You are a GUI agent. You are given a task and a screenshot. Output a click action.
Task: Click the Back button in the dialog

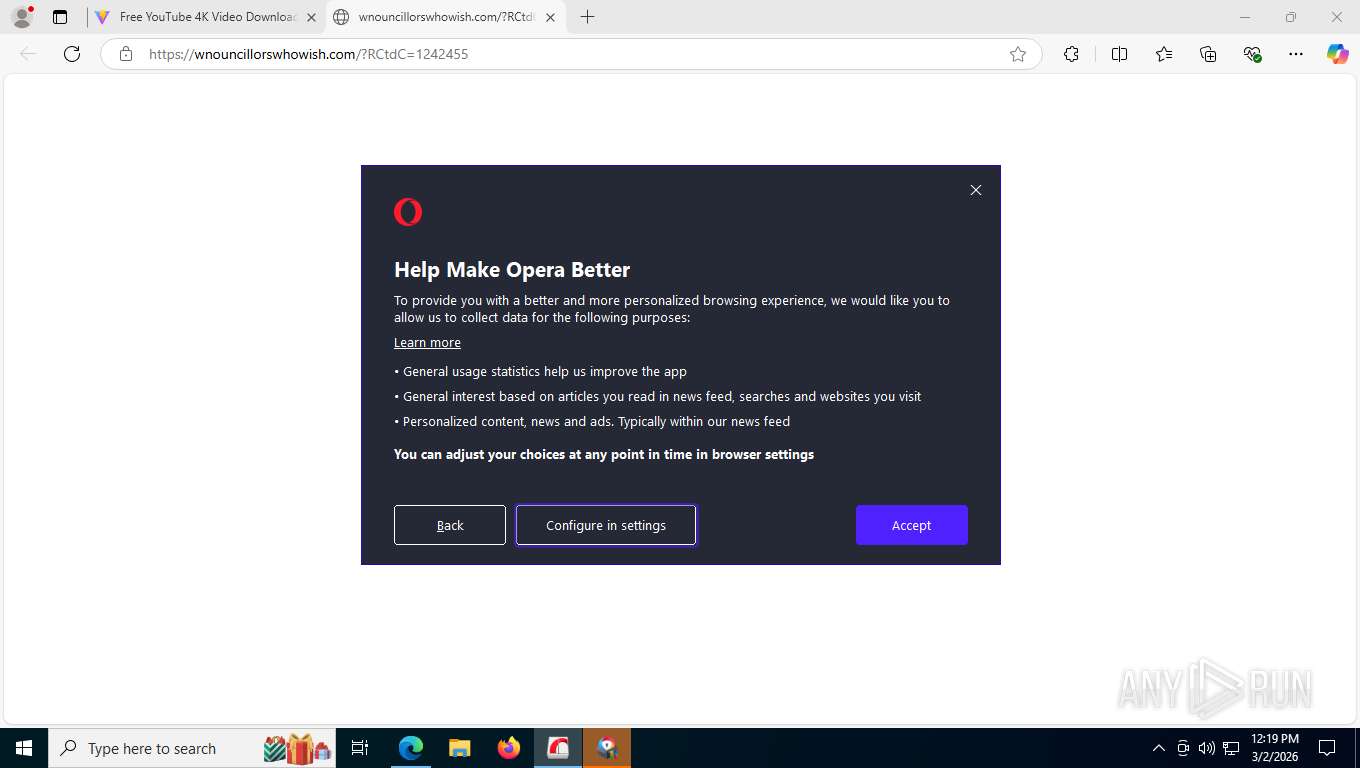click(450, 525)
